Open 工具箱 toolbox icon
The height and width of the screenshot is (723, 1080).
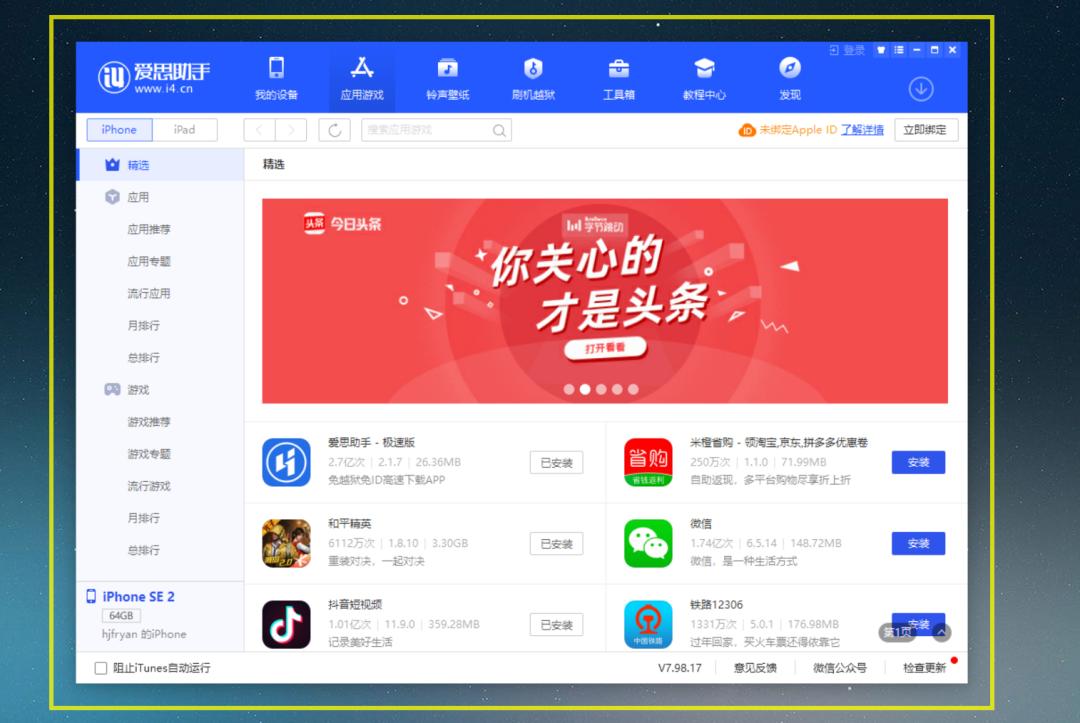(x=619, y=68)
